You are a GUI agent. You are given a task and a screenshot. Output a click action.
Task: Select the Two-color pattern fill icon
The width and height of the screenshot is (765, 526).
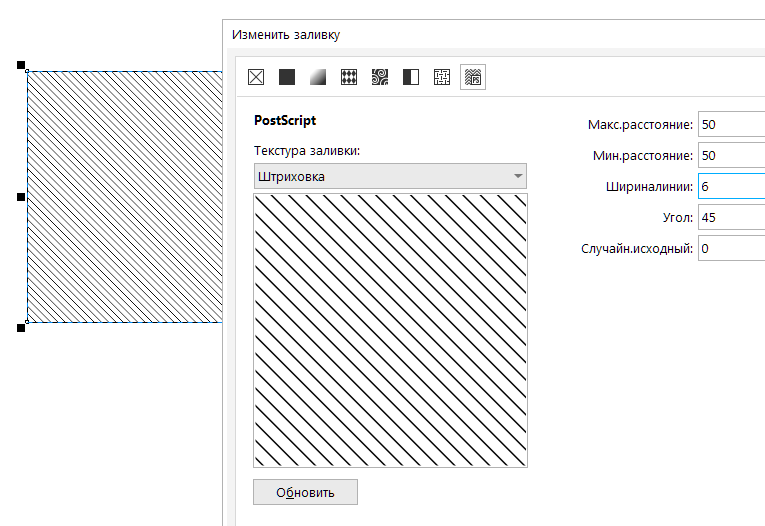tap(411, 77)
